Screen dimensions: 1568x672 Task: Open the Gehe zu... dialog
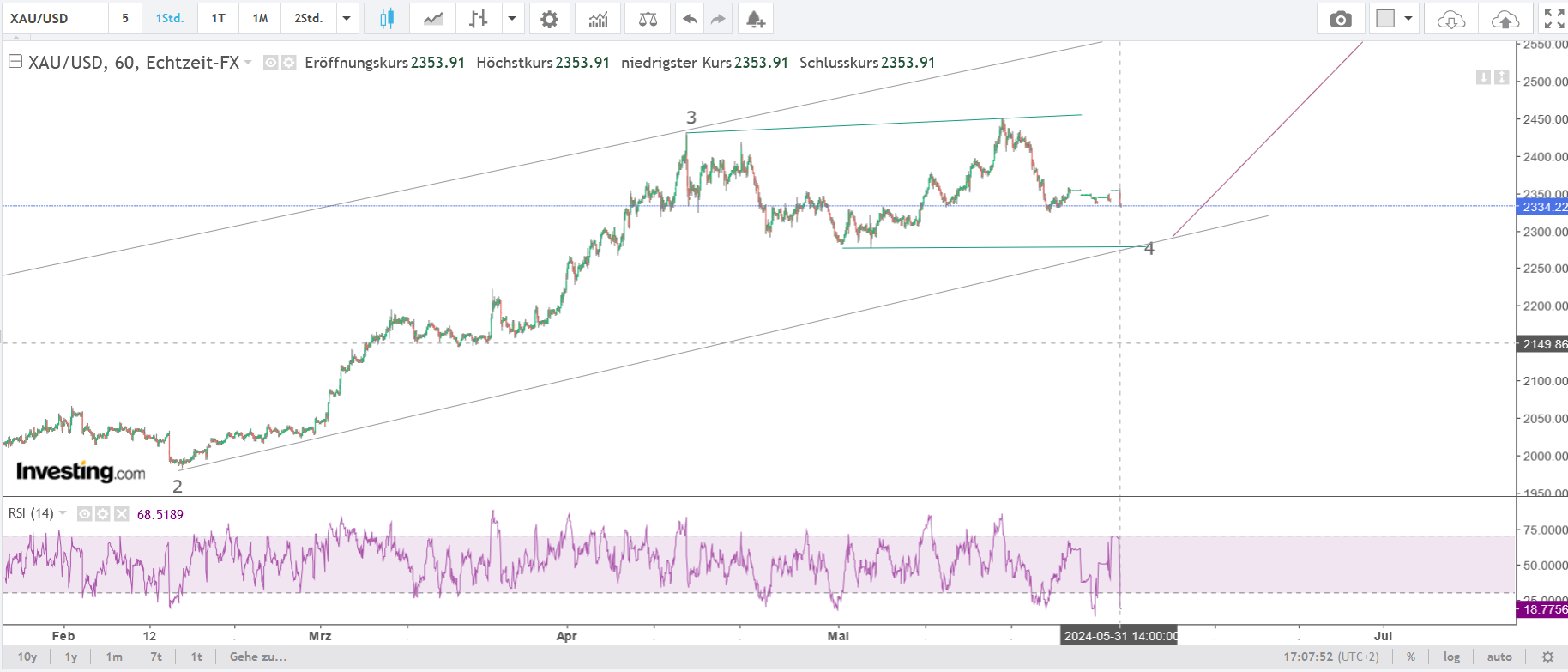click(258, 657)
